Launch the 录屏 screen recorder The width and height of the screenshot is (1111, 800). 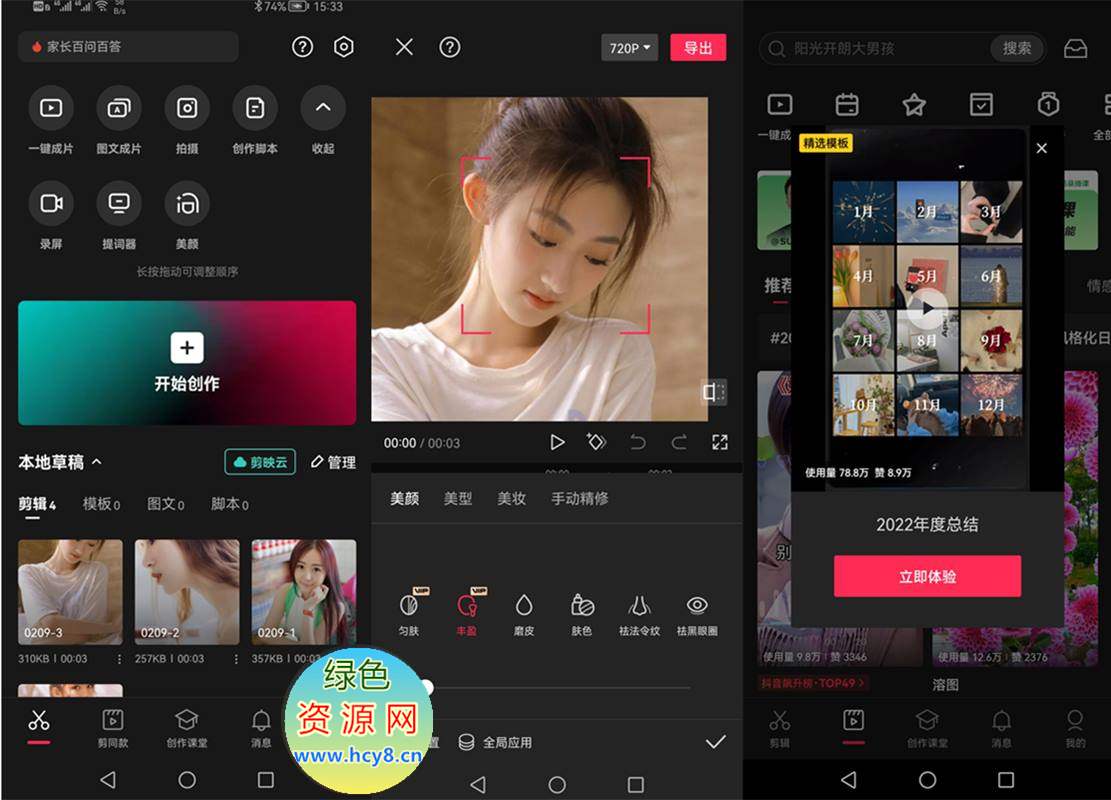[51, 204]
